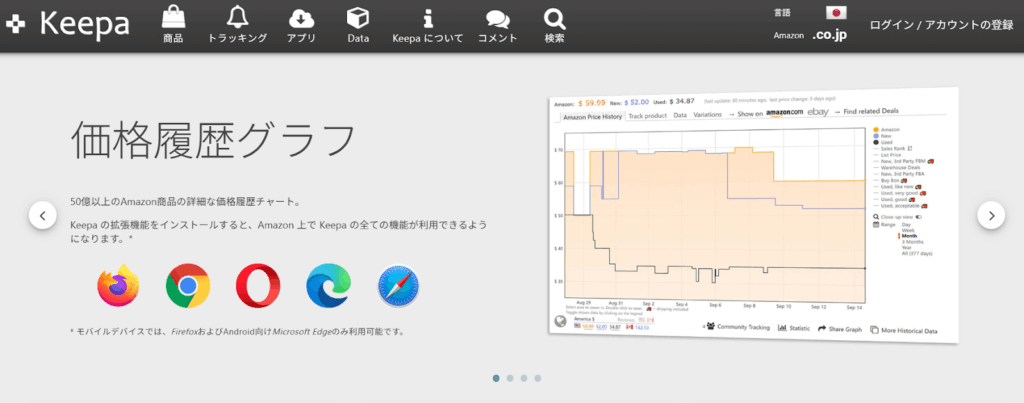Set chart range to Week
The height and width of the screenshot is (403, 1024).
tap(908, 230)
